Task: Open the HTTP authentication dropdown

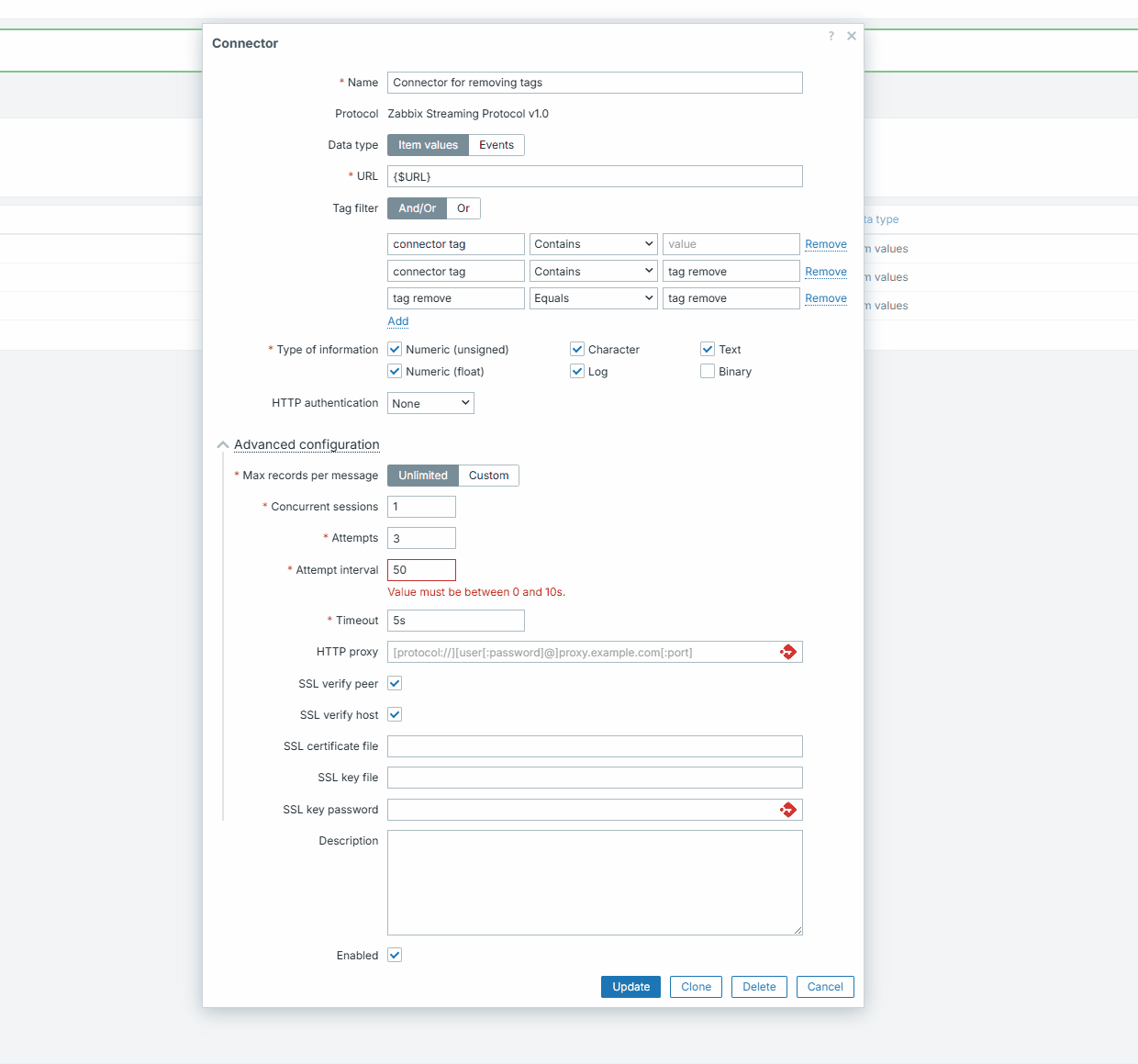Action: 430,403
